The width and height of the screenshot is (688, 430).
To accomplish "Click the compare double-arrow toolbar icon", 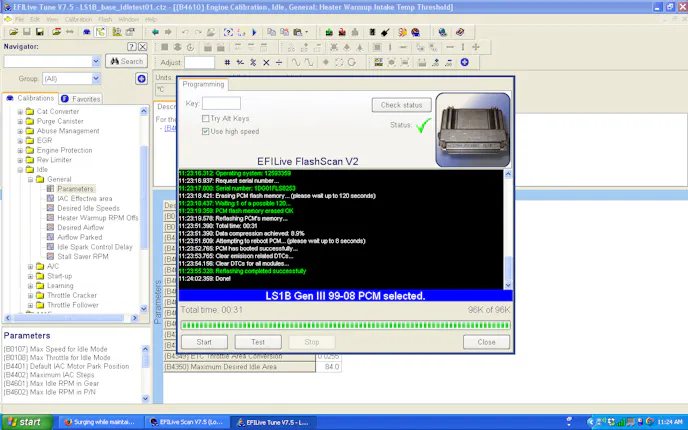I will [70, 32].
